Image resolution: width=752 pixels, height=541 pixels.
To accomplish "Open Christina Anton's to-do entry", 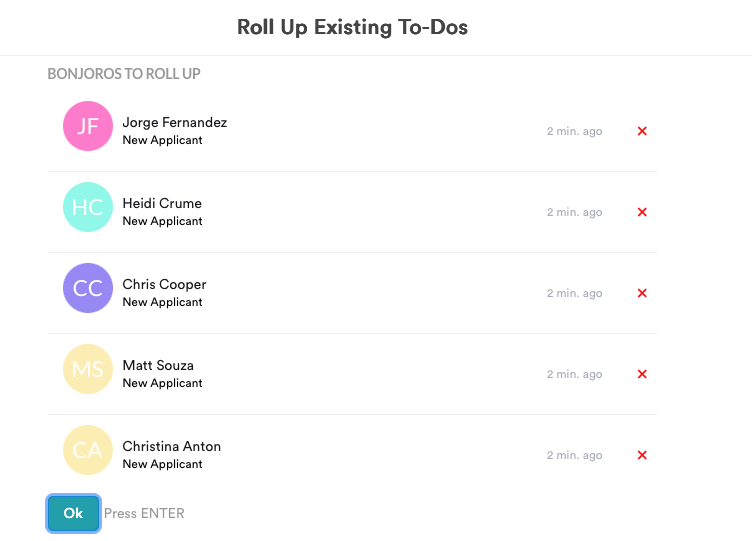I will pos(352,450).
